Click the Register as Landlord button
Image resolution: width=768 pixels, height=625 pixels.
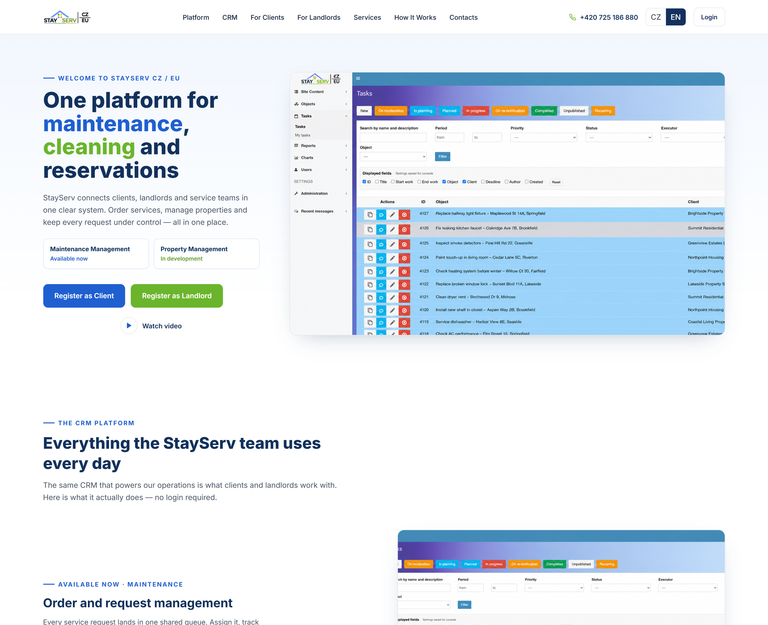(x=177, y=296)
